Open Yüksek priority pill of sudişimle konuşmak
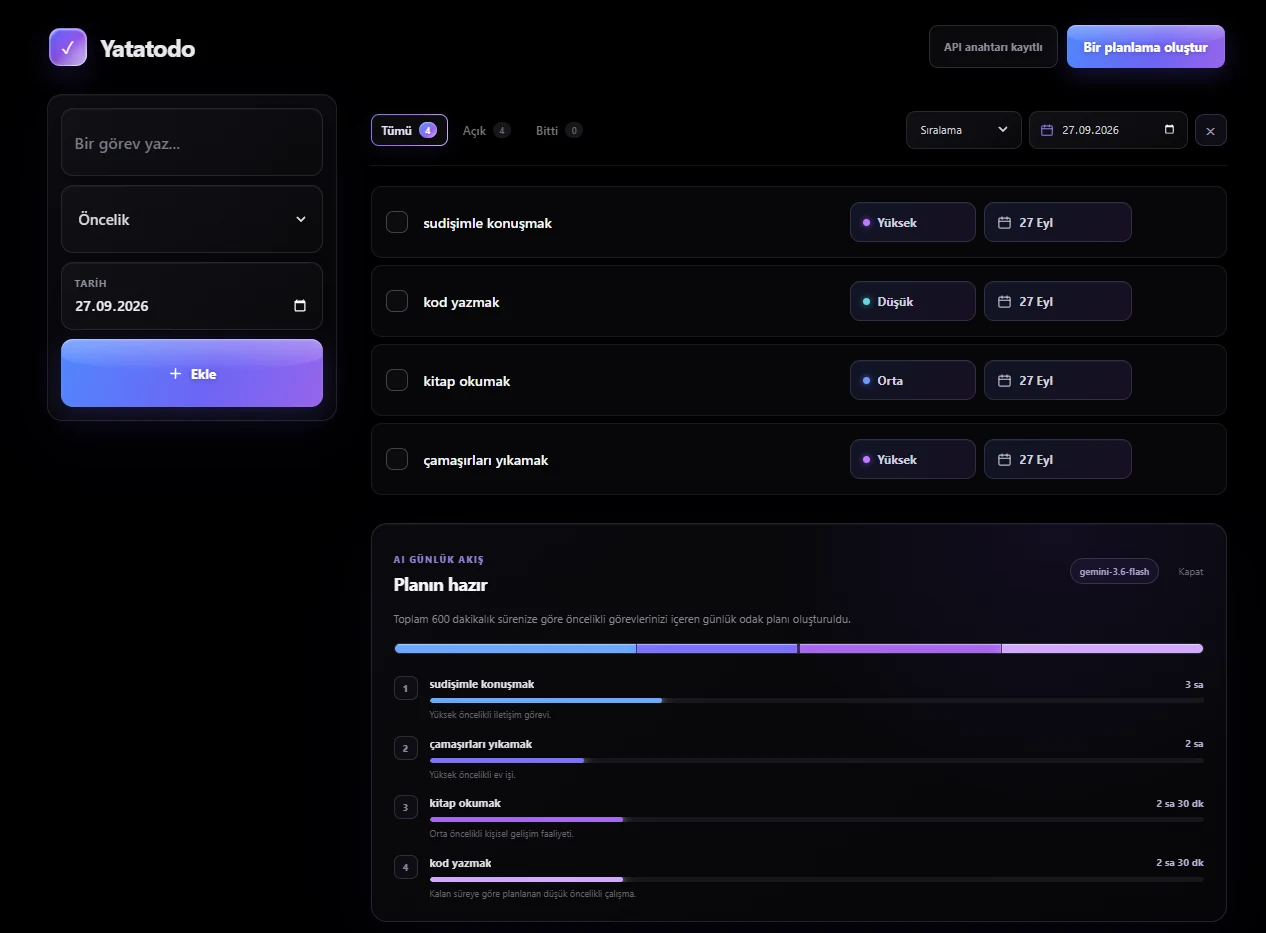The height and width of the screenshot is (933, 1266). pos(912,222)
